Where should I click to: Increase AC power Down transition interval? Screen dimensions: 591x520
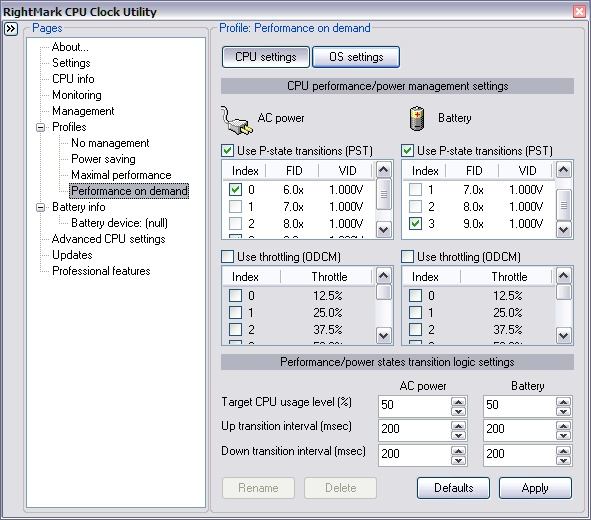(x=459, y=451)
